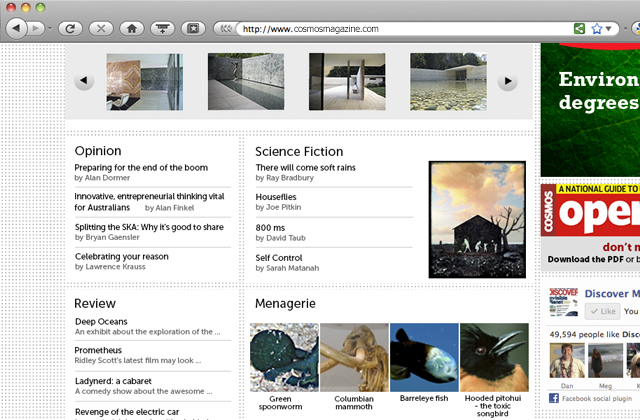Click author name 'by Bryan Gaensler'
The height and width of the screenshot is (420, 640).
pos(107,238)
